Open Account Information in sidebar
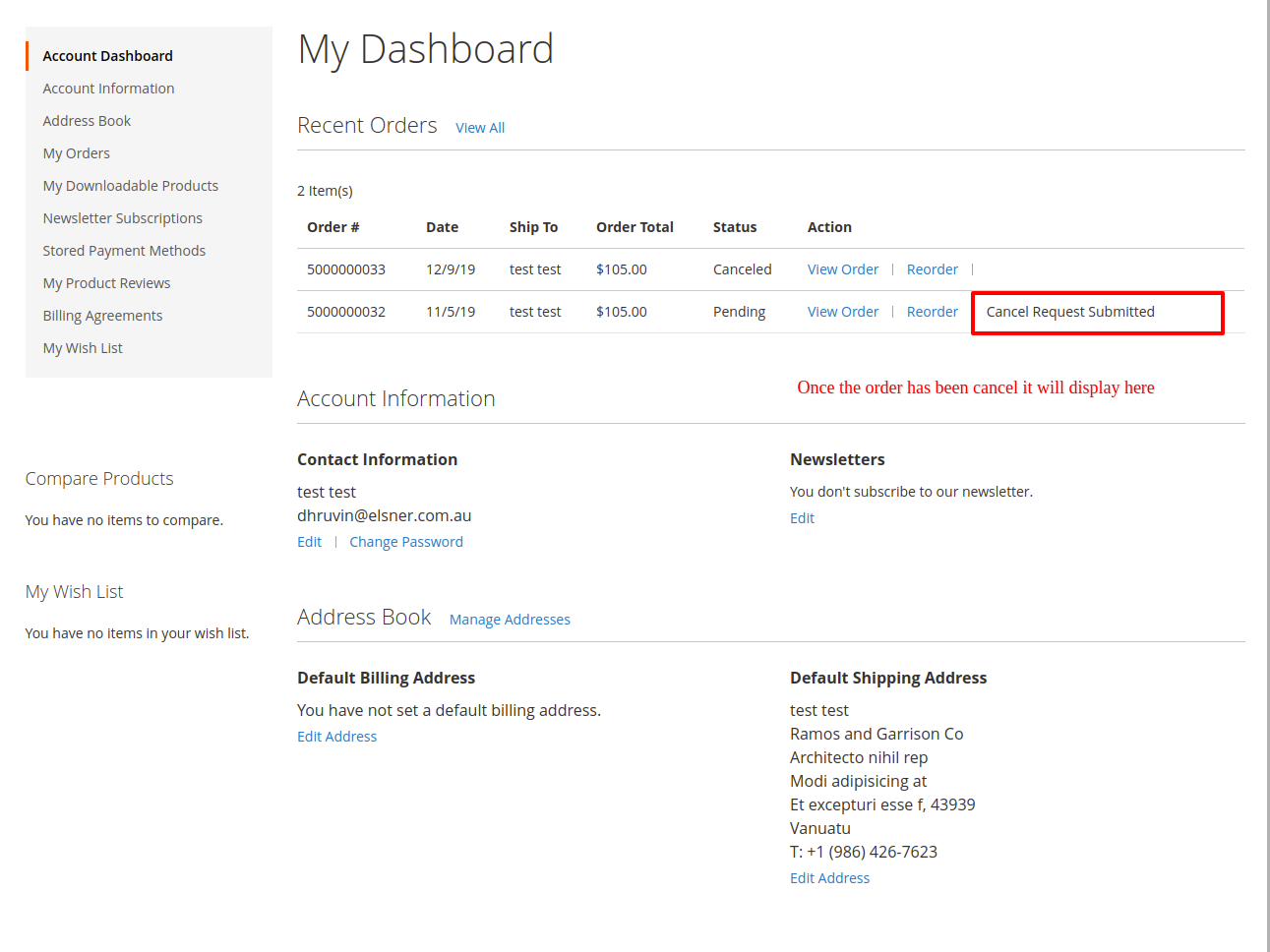Screen dimensions: 1270x952 pos(108,89)
